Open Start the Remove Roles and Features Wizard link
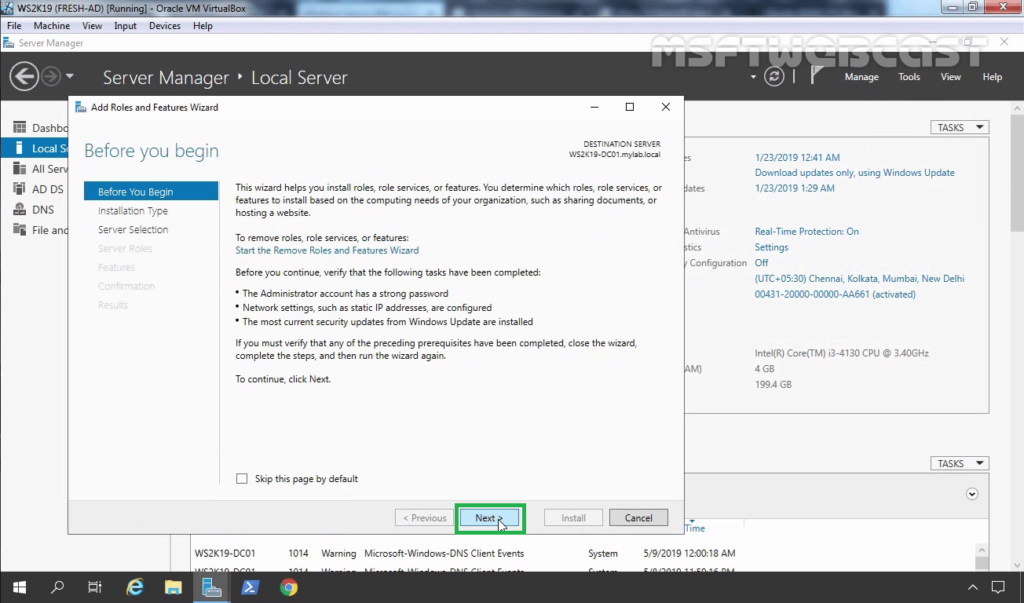1024x603 pixels. pyautogui.click(x=327, y=250)
